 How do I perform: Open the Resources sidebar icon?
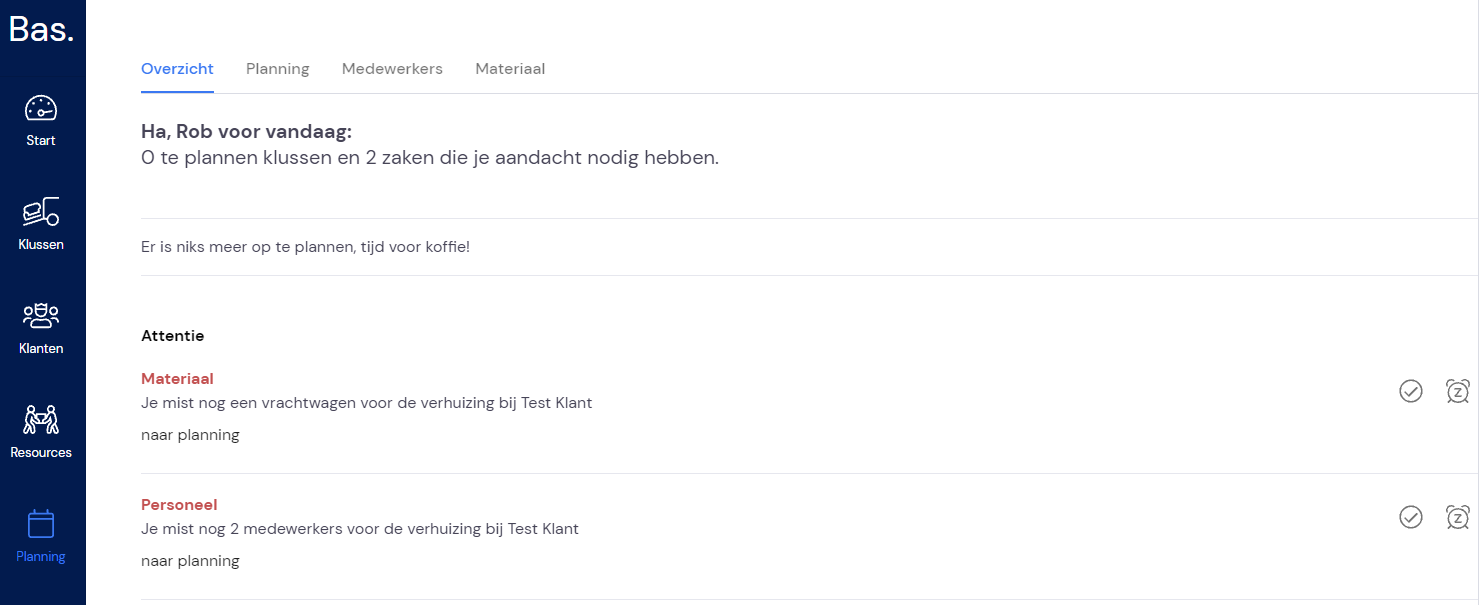41,419
